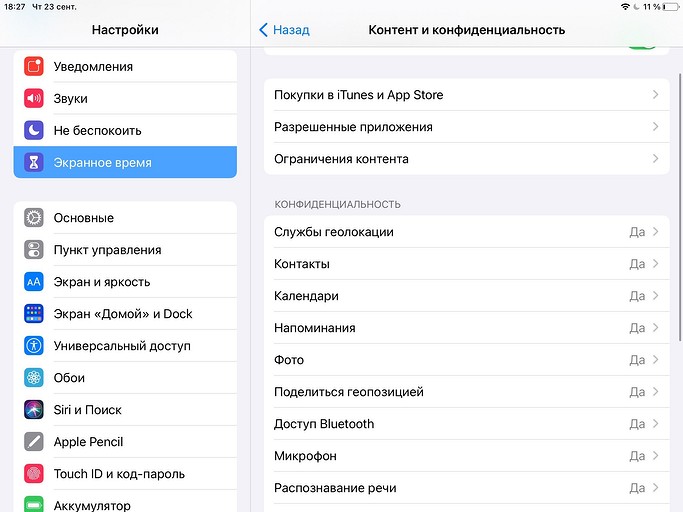Go back with the Назад button
Screen dimensions: 683x512
pyautogui.click(x=284, y=30)
